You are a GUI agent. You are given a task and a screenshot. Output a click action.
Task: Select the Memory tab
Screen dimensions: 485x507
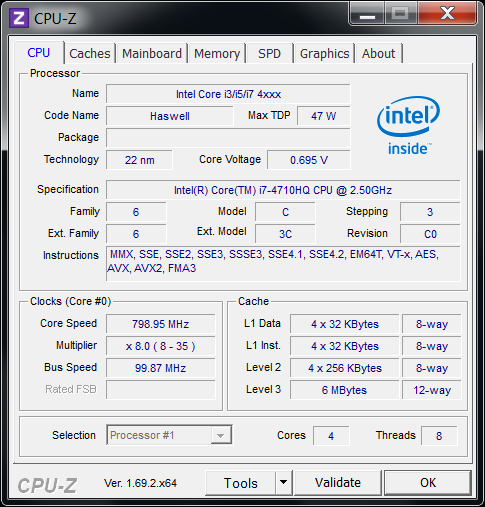[217, 53]
